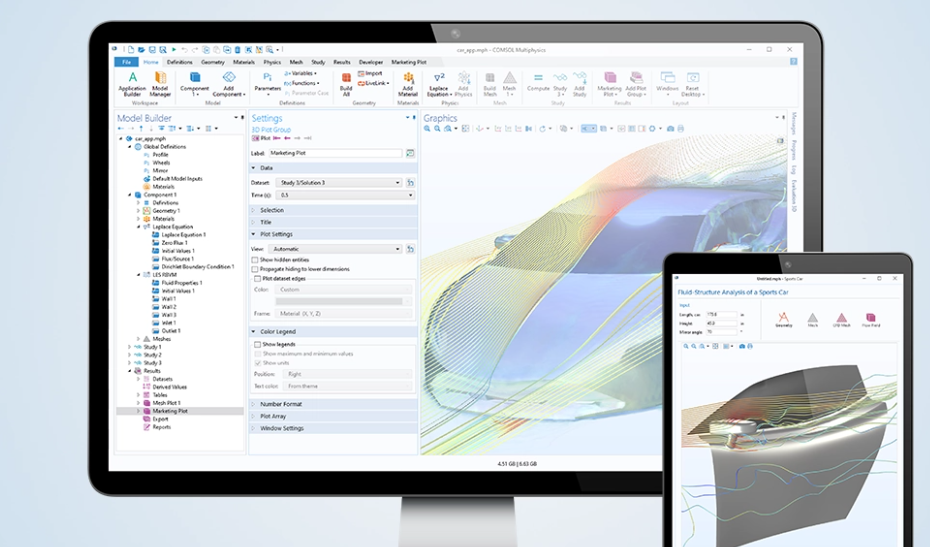
Task: Expand the Window Settings section
Action: coord(333,428)
